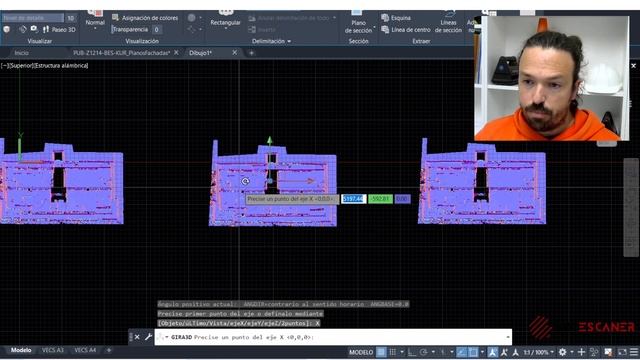Toggle object snap tracking in status bar
The image size is (640, 360).
point(461,352)
